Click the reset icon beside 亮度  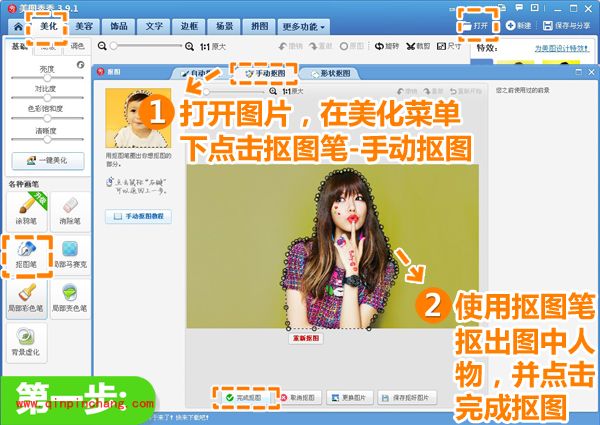[x=80, y=65]
